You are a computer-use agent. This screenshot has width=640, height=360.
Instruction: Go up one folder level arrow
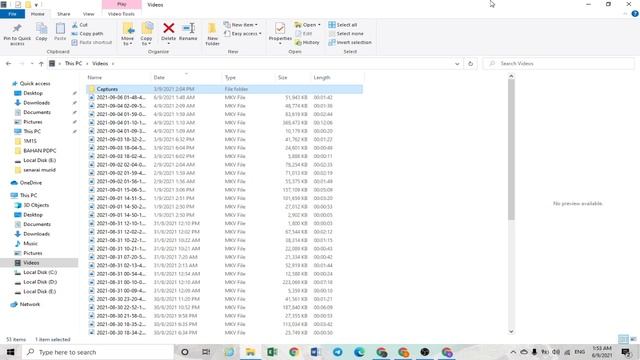[41, 64]
